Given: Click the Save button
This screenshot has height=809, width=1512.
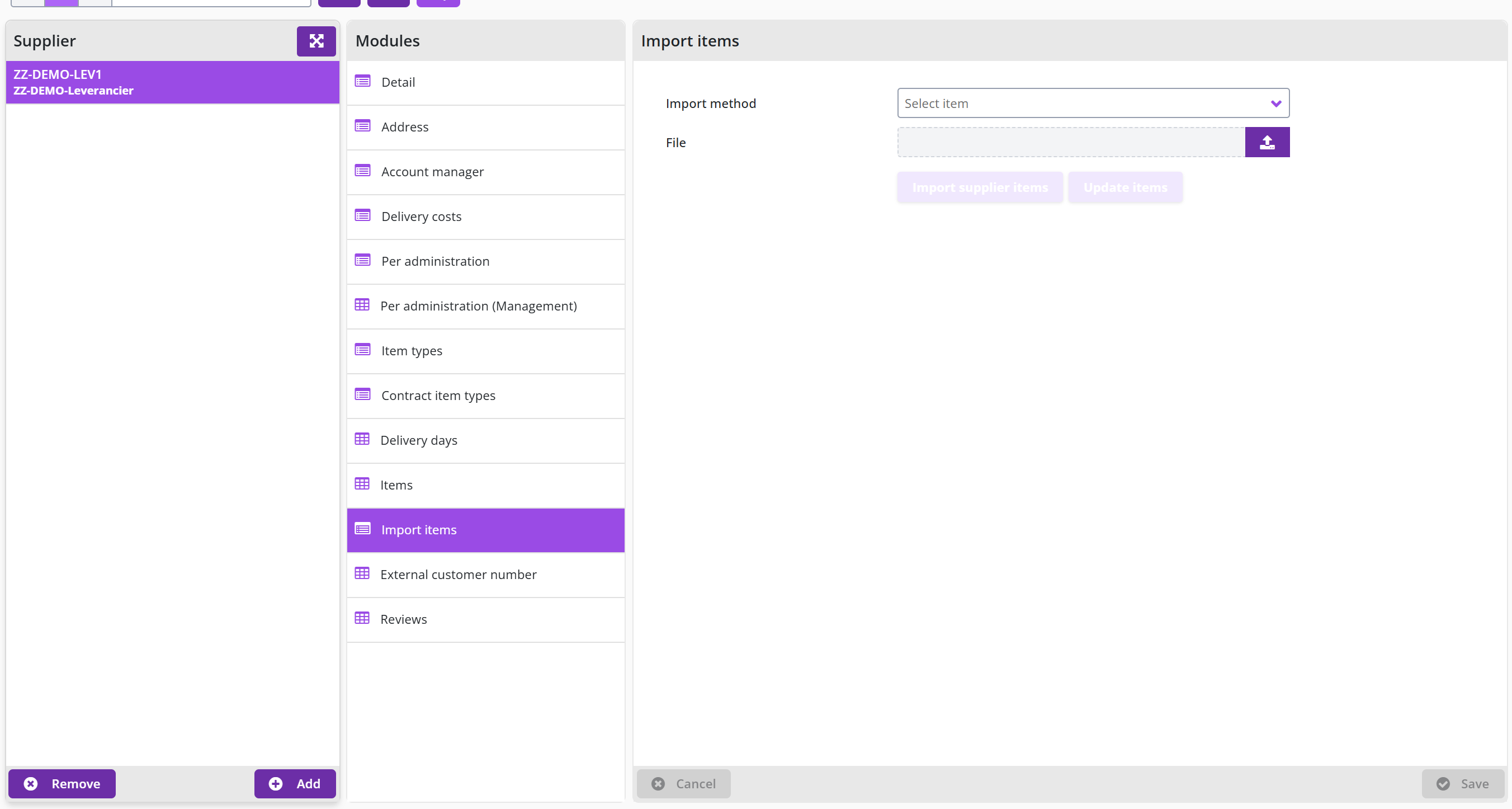Looking at the screenshot, I should pos(1463,784).
